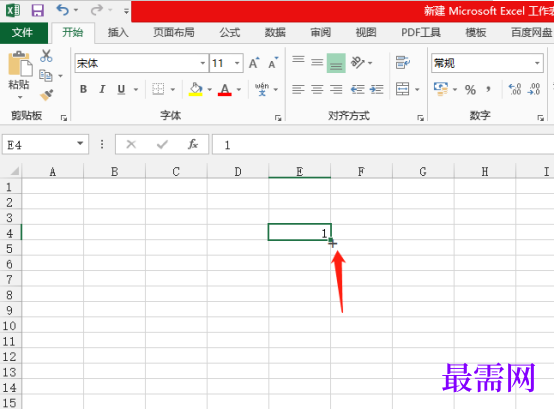Viewport: 554px width, 409px height.
Task: Merge and center cells icon
Action: [x=402, y=89]
